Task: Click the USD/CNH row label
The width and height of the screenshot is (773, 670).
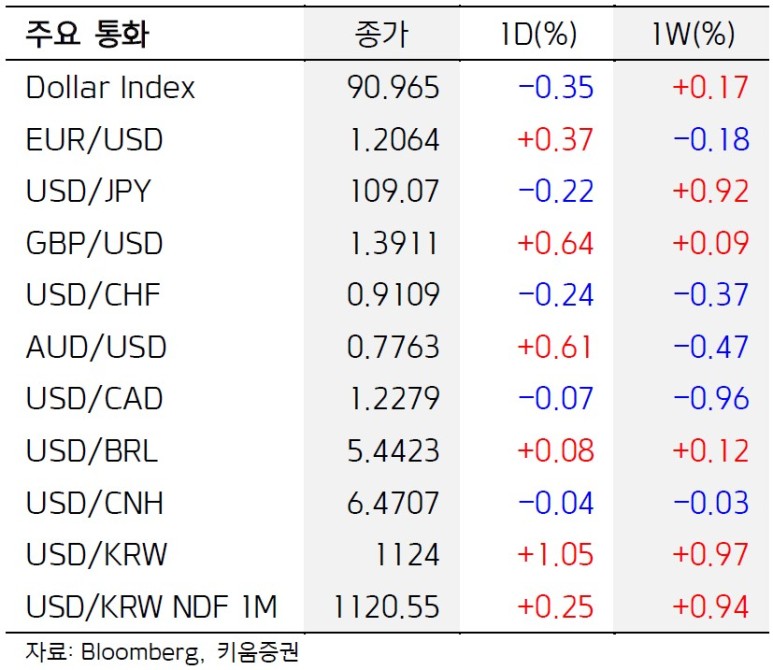Action: [94, 503]
